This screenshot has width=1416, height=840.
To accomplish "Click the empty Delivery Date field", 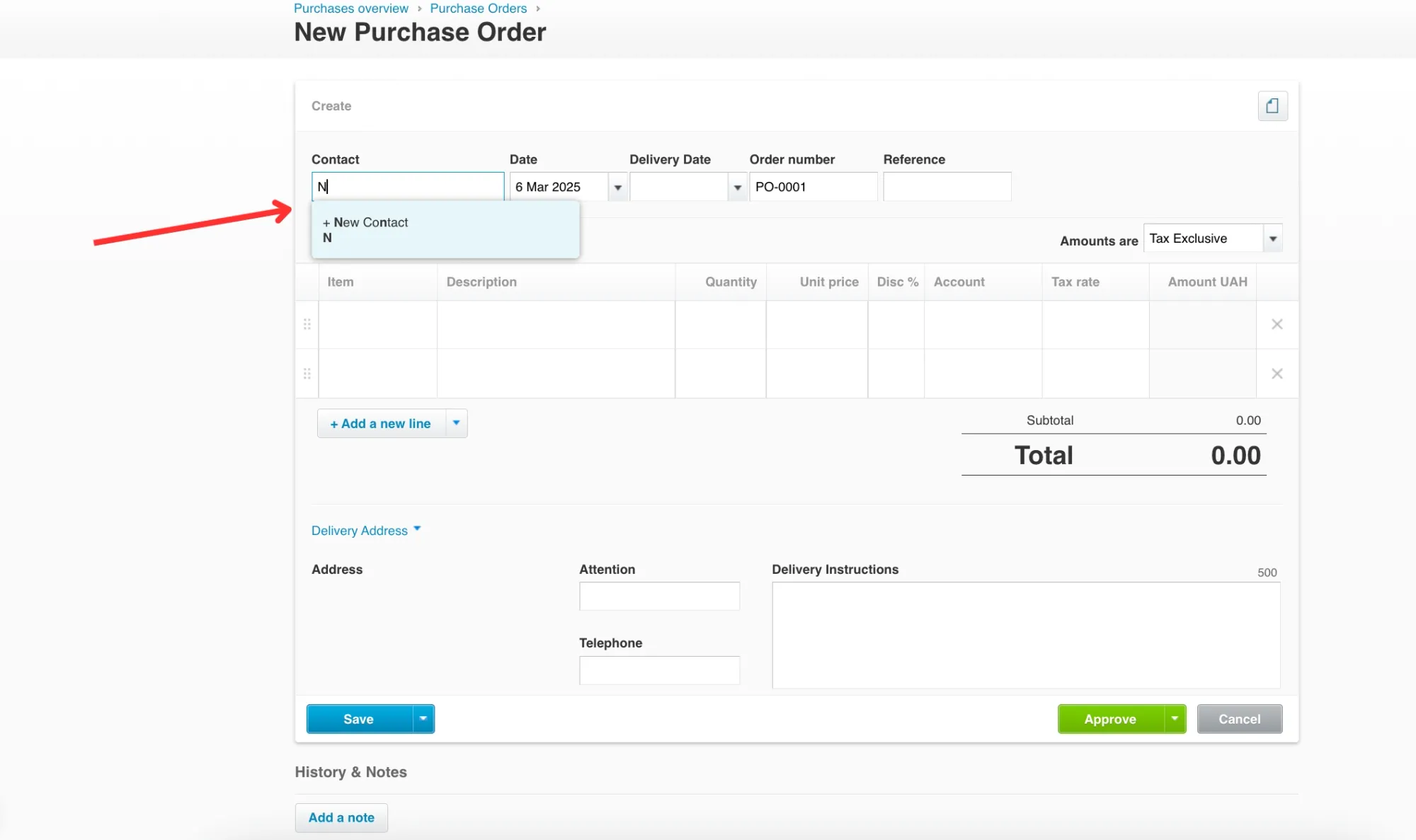I will click(679, 187).
